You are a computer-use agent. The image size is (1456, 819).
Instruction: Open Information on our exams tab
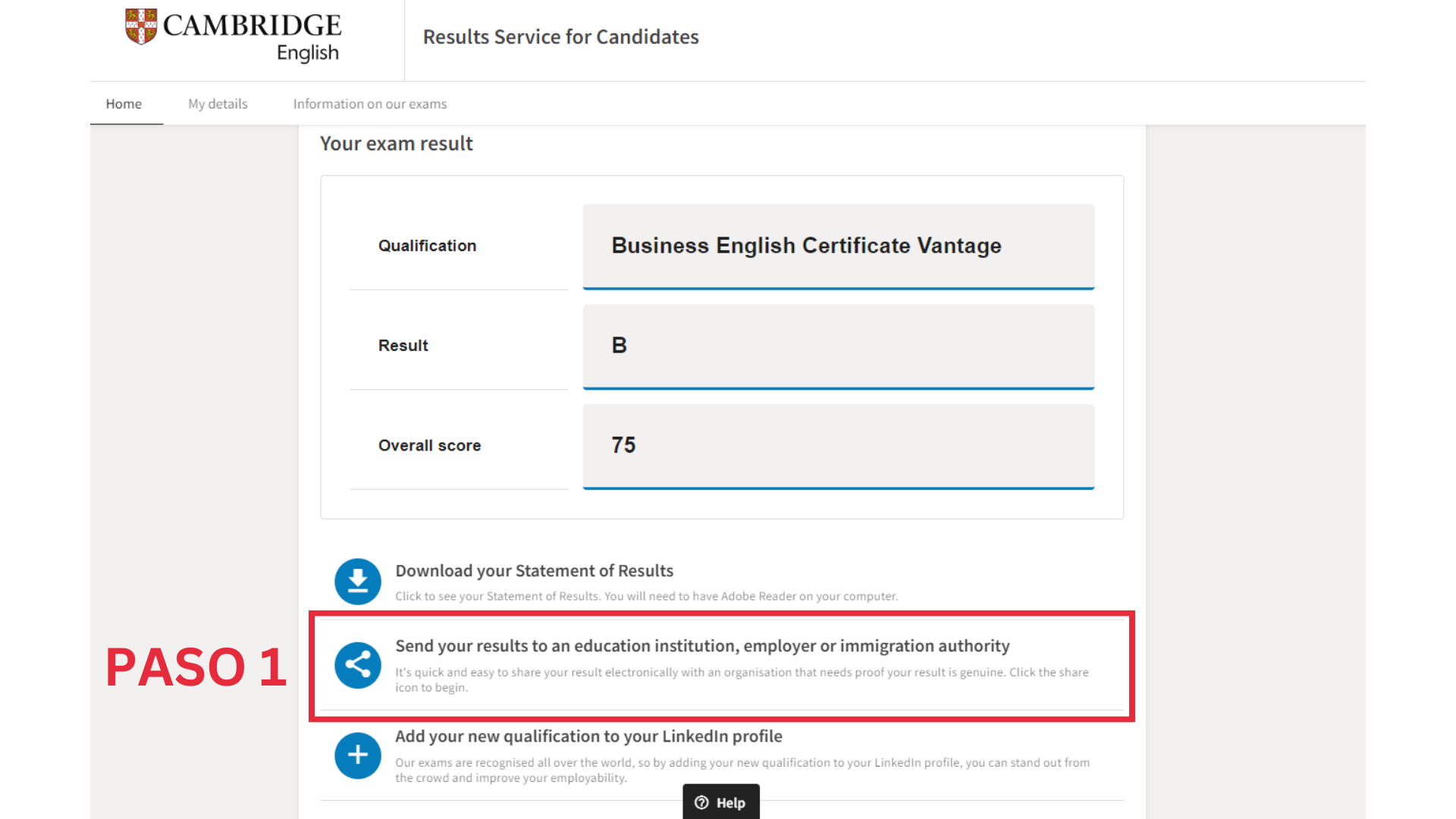tap(370, 104)
